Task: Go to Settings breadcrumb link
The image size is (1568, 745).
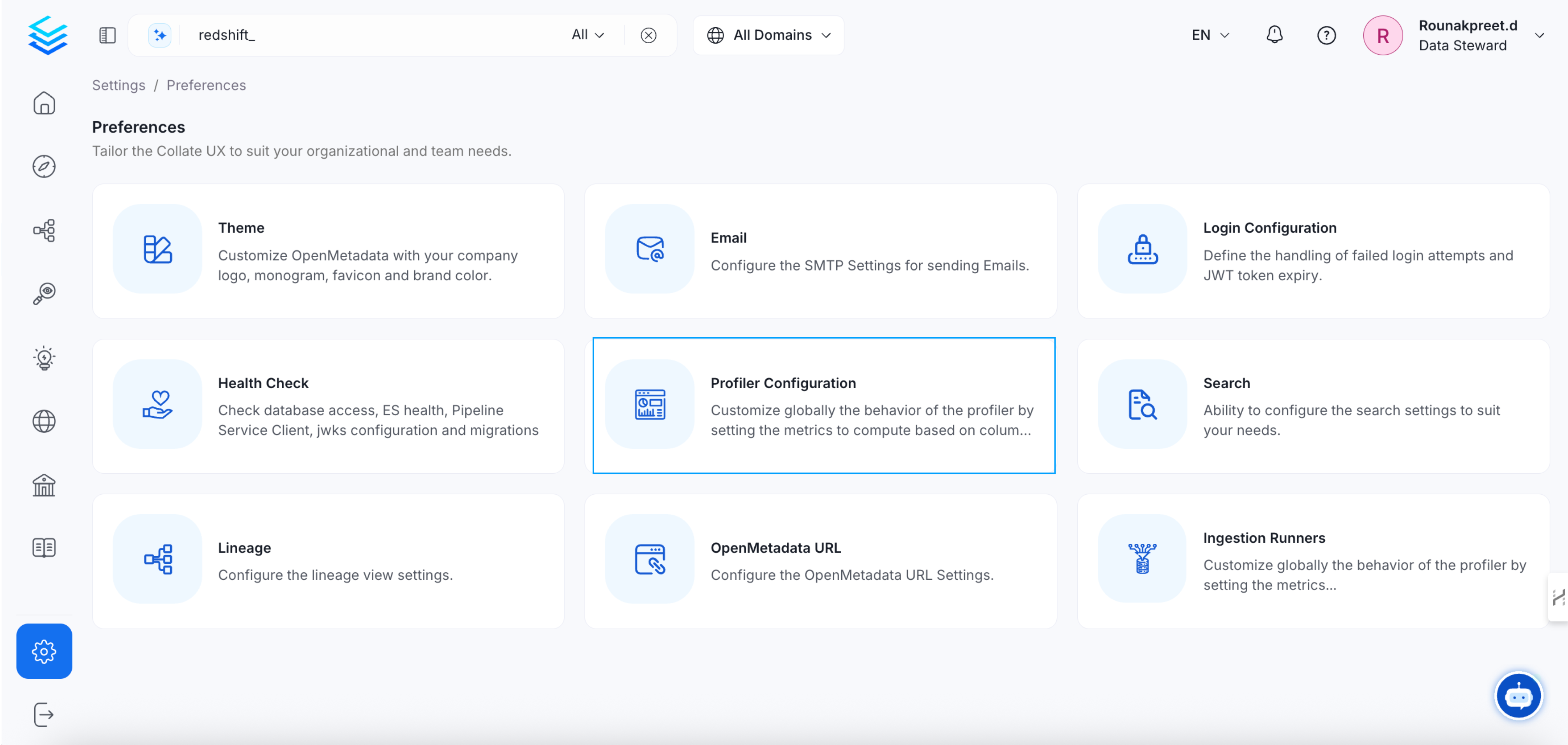Action: [118, 85]
